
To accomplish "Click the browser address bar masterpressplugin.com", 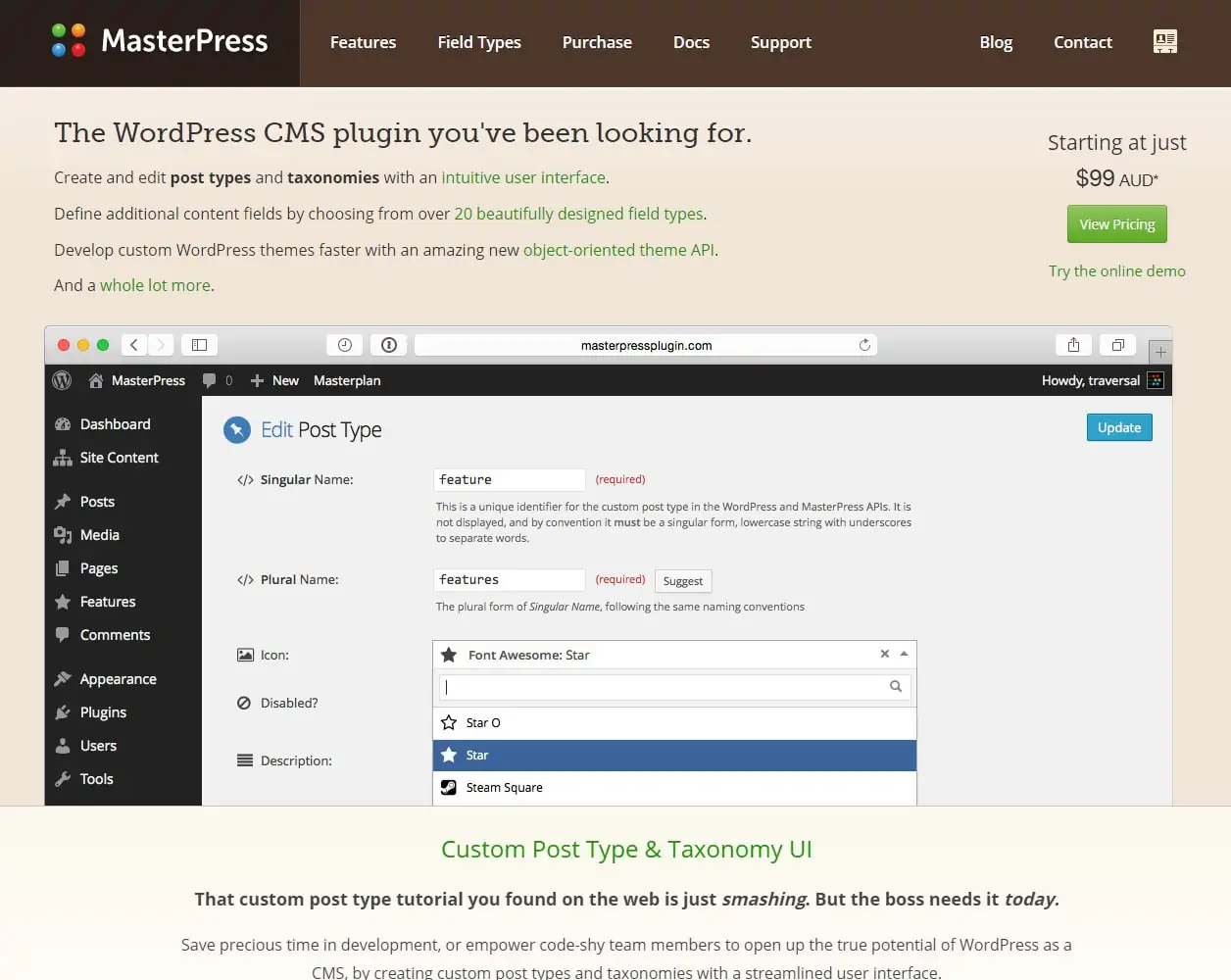I will [x=646, y=345].
